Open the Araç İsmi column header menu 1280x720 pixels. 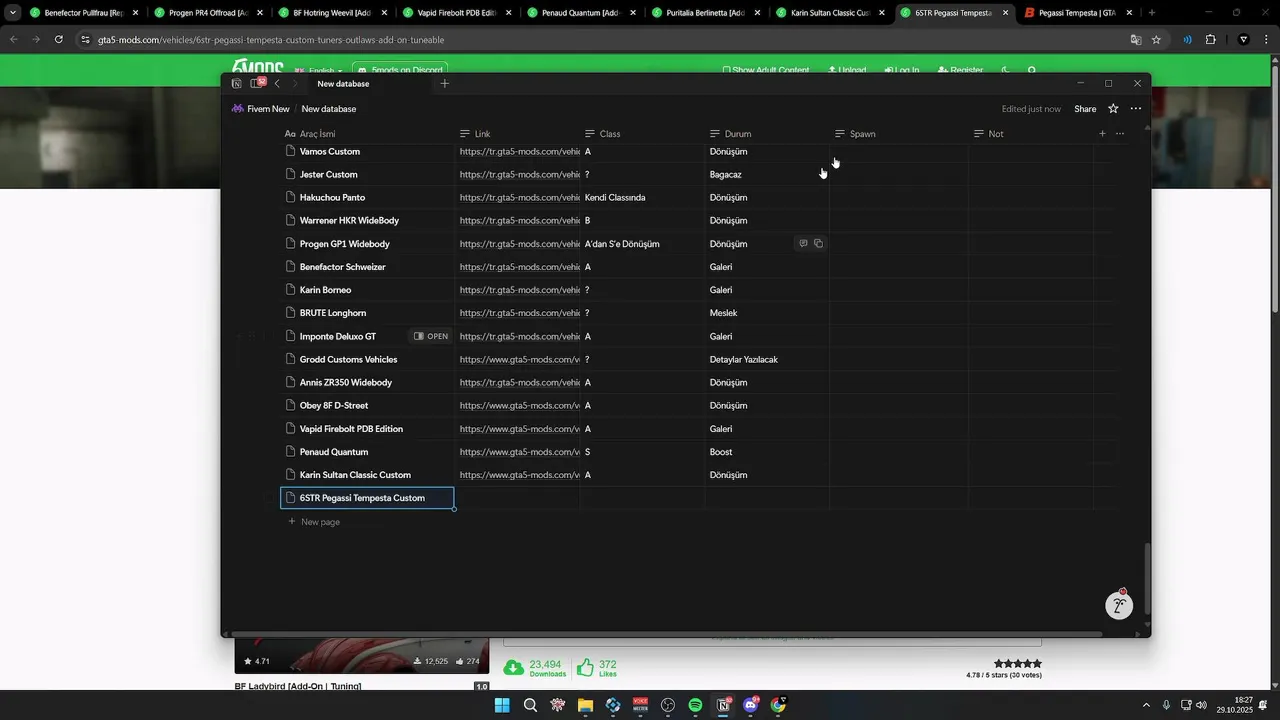[369, 134]
